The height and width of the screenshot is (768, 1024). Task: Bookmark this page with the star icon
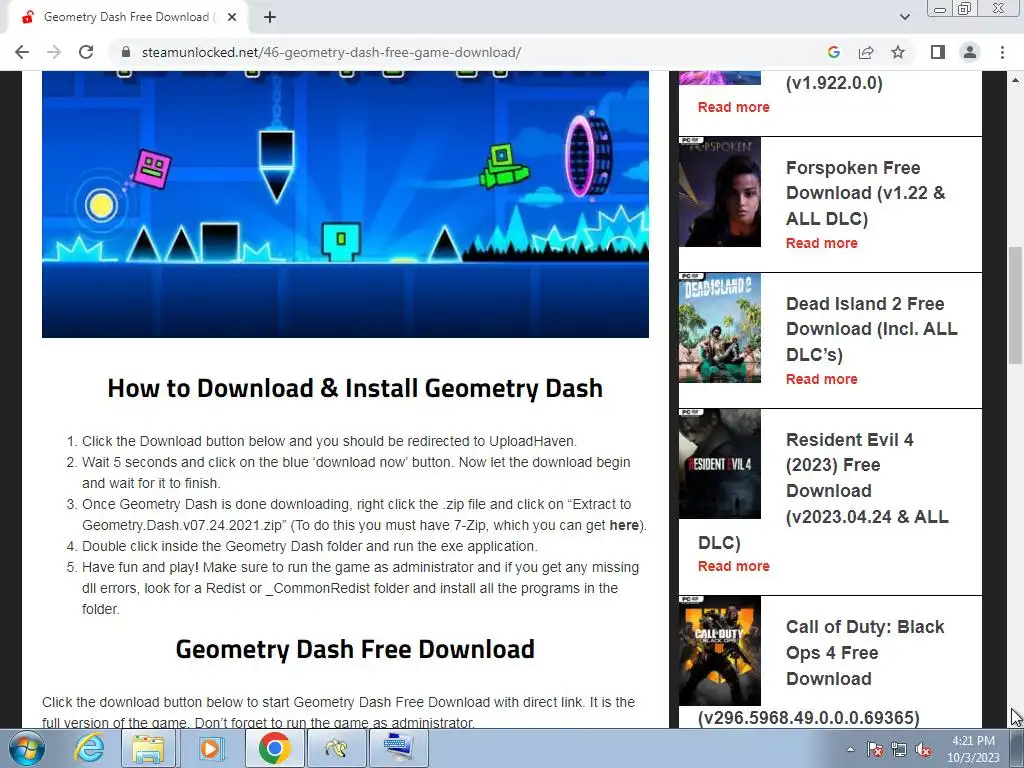click(898, 52)
